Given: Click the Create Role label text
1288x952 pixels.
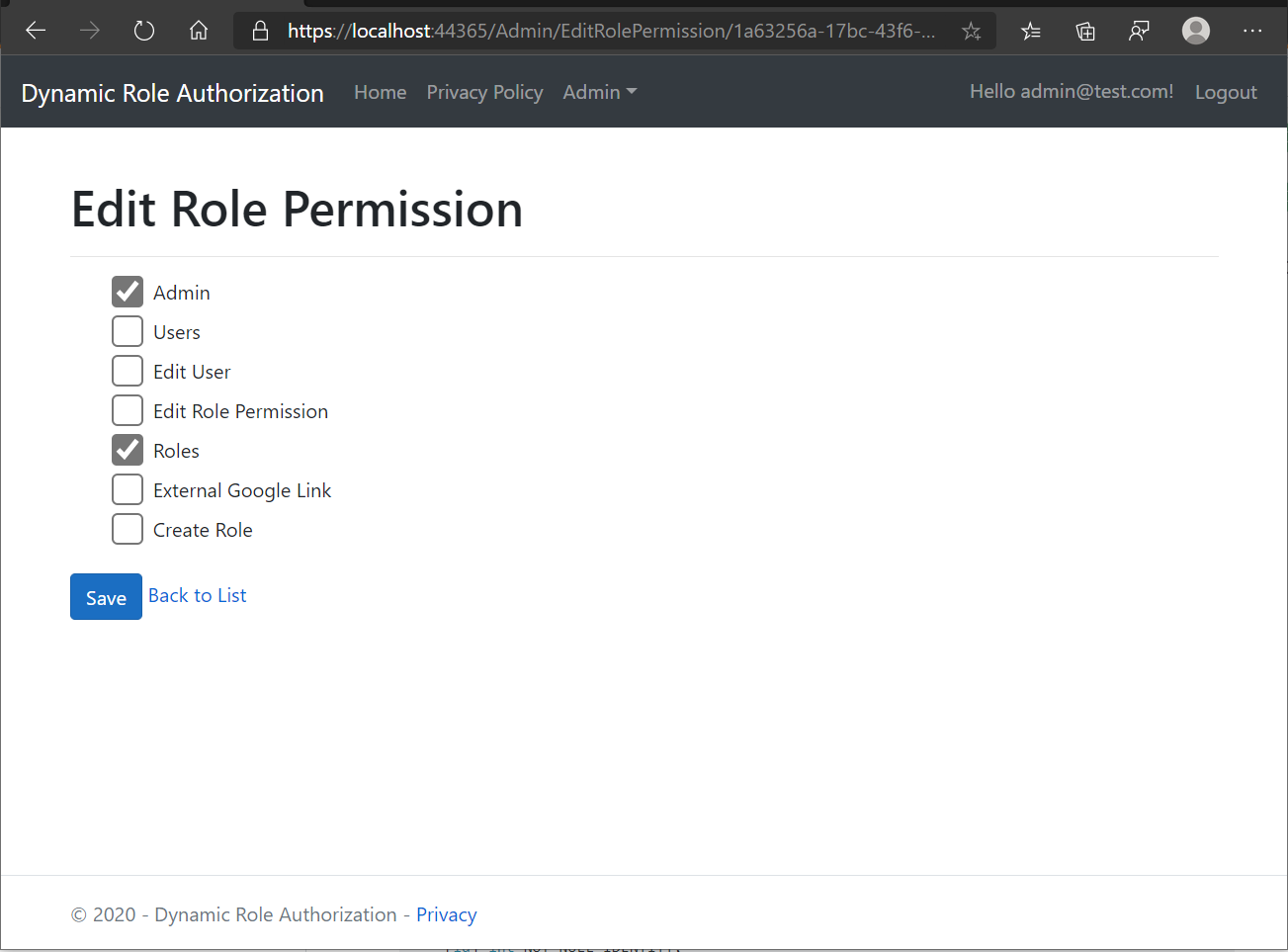Looking at the screenshot, I should [x=203, y=530].
